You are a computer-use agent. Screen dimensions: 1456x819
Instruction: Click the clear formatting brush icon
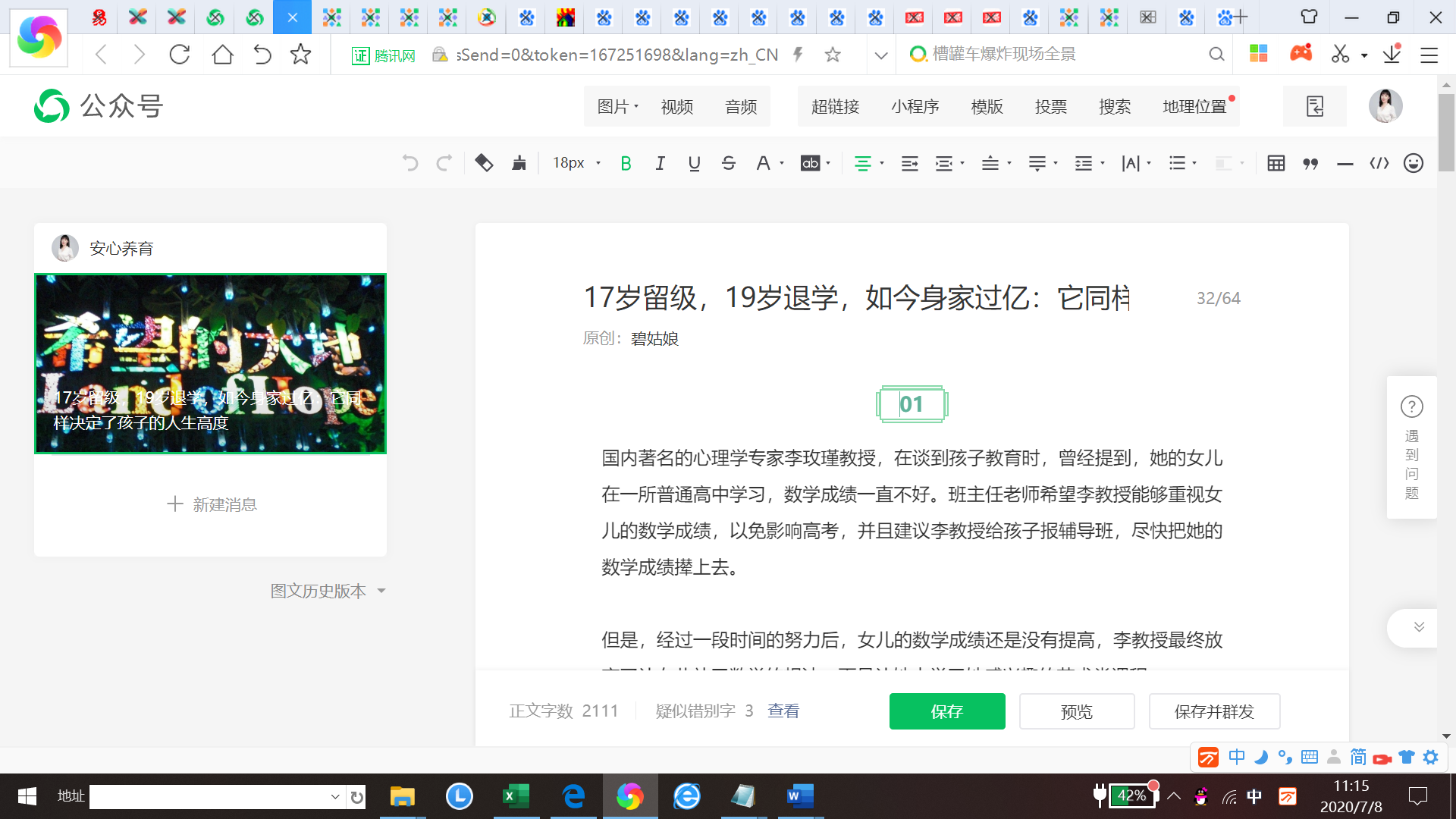click(x=484, y=163)
